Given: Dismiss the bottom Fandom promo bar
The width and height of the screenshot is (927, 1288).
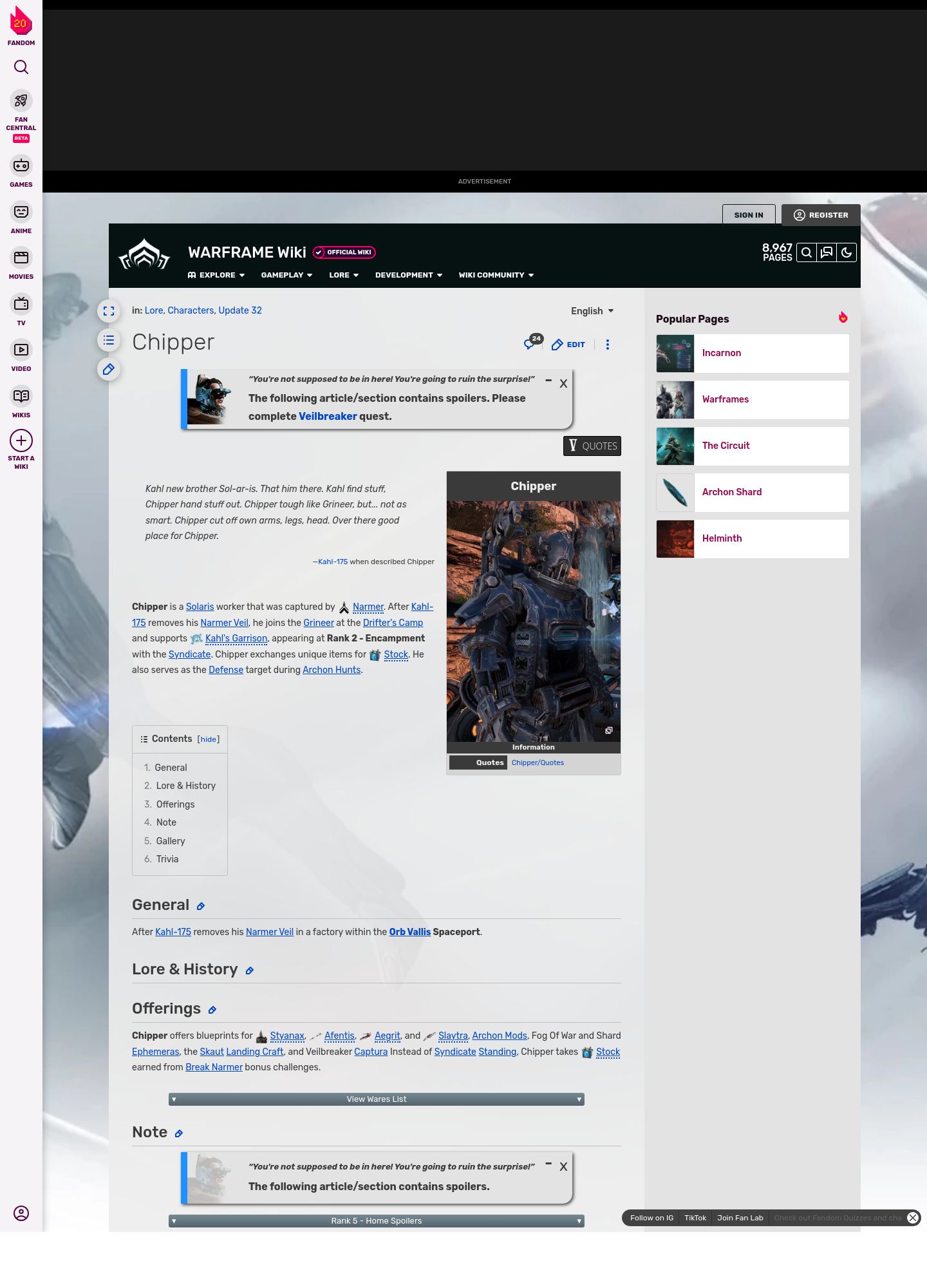Looking at the screenshot, I should 913,1218.
